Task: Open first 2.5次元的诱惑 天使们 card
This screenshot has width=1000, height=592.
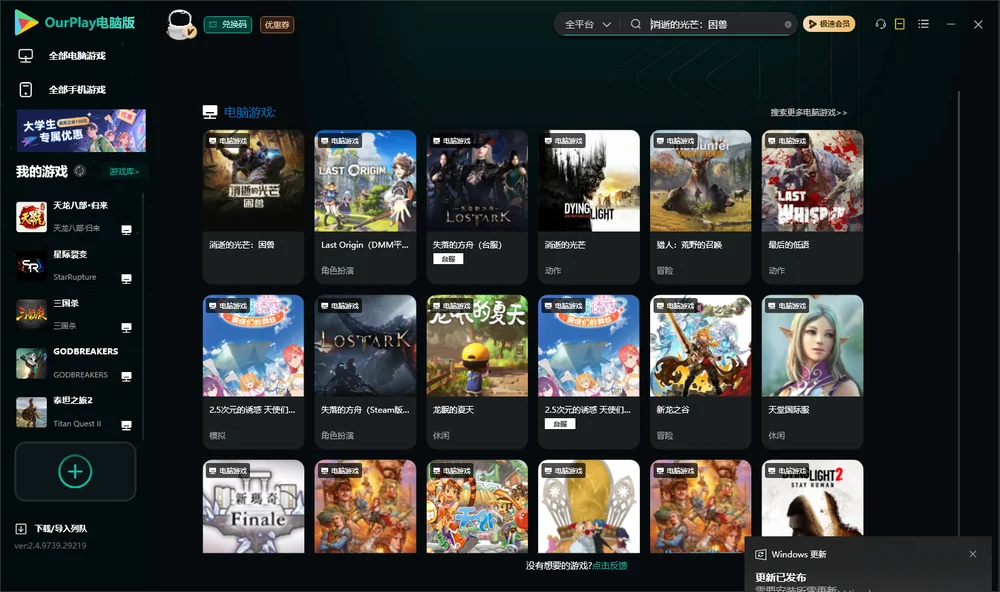Action: click(253, 371)
